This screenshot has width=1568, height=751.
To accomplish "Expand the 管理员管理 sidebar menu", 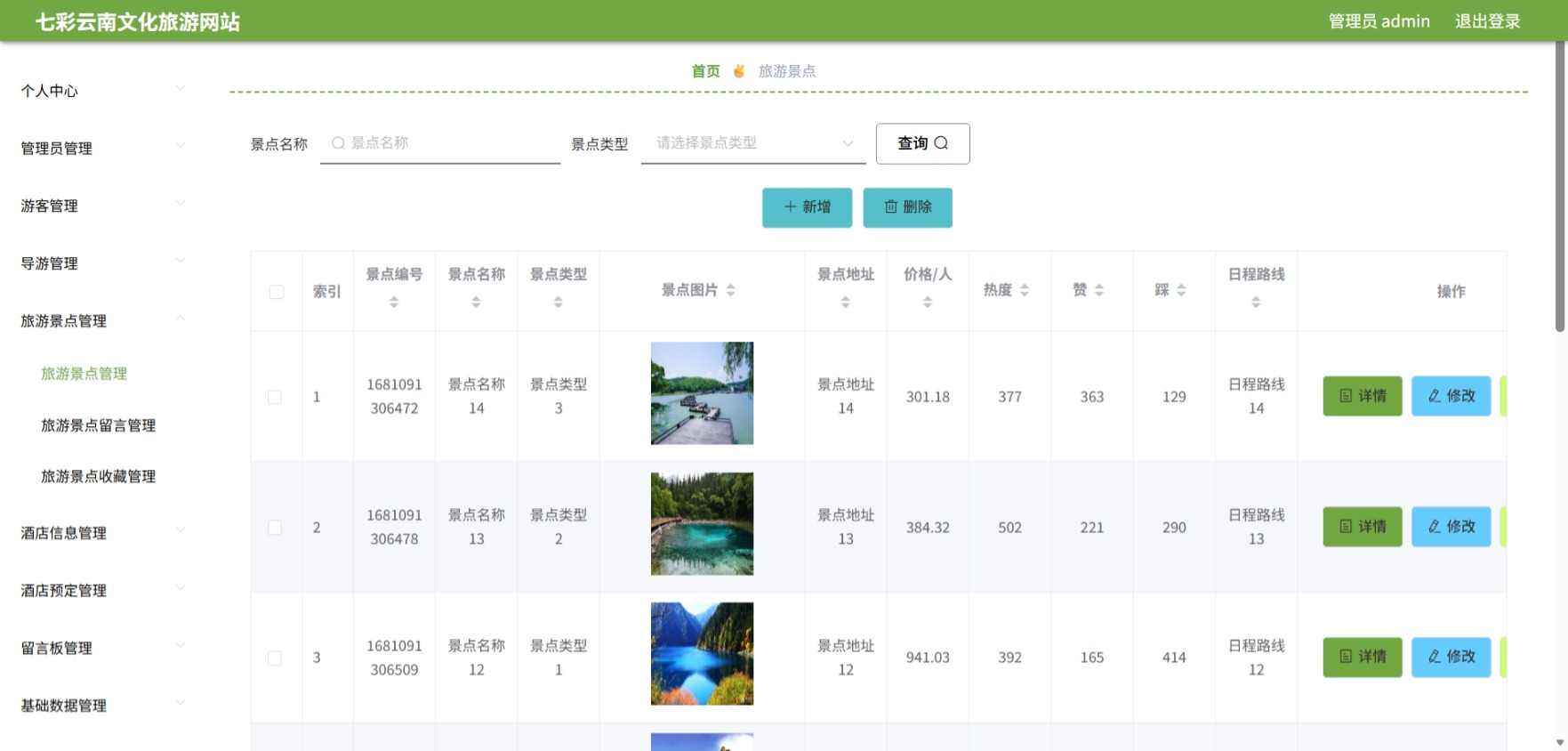I will coord(103,149).
